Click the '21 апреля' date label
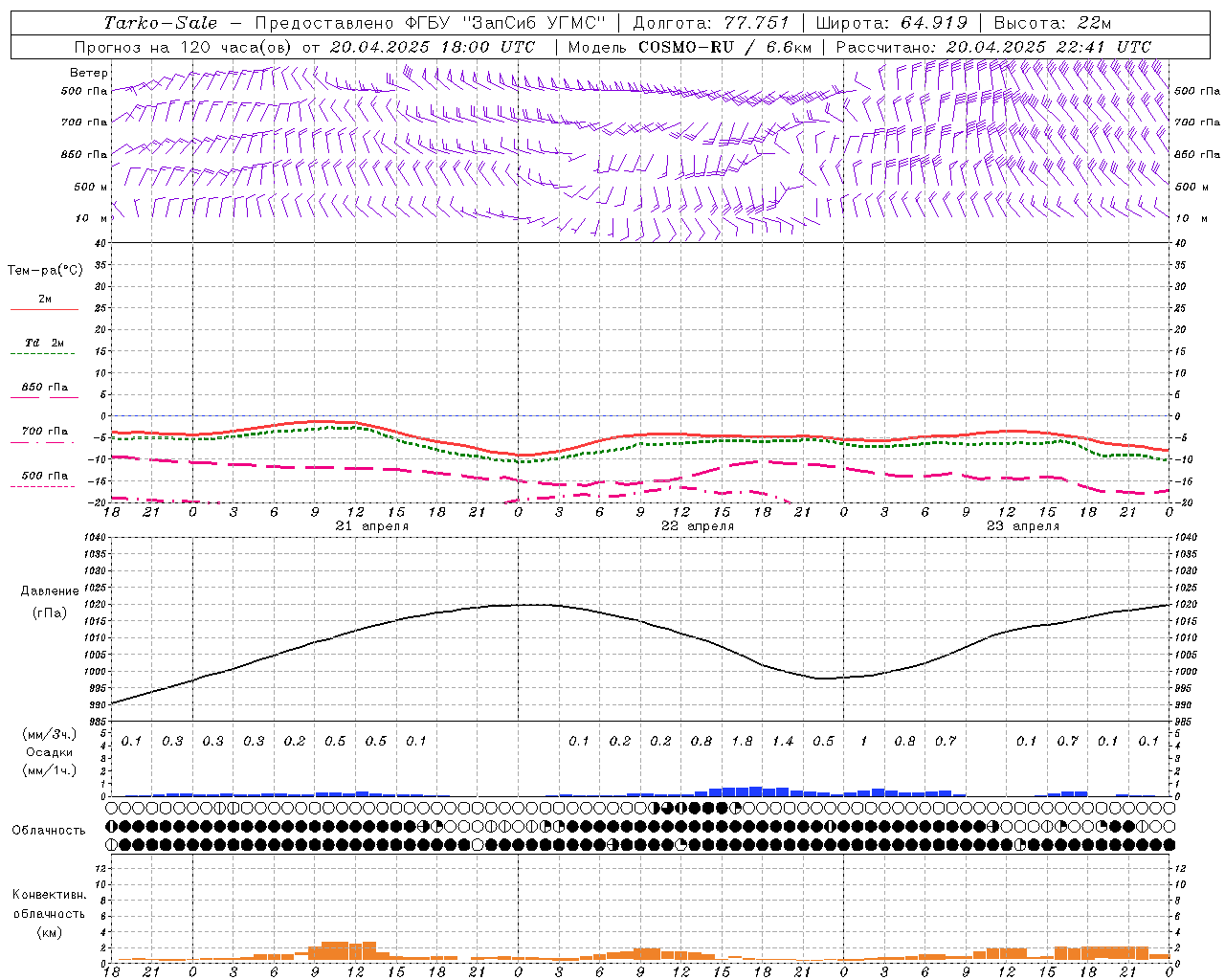Viewport: 1225px width, 980px height. click(x=372, y=526)
